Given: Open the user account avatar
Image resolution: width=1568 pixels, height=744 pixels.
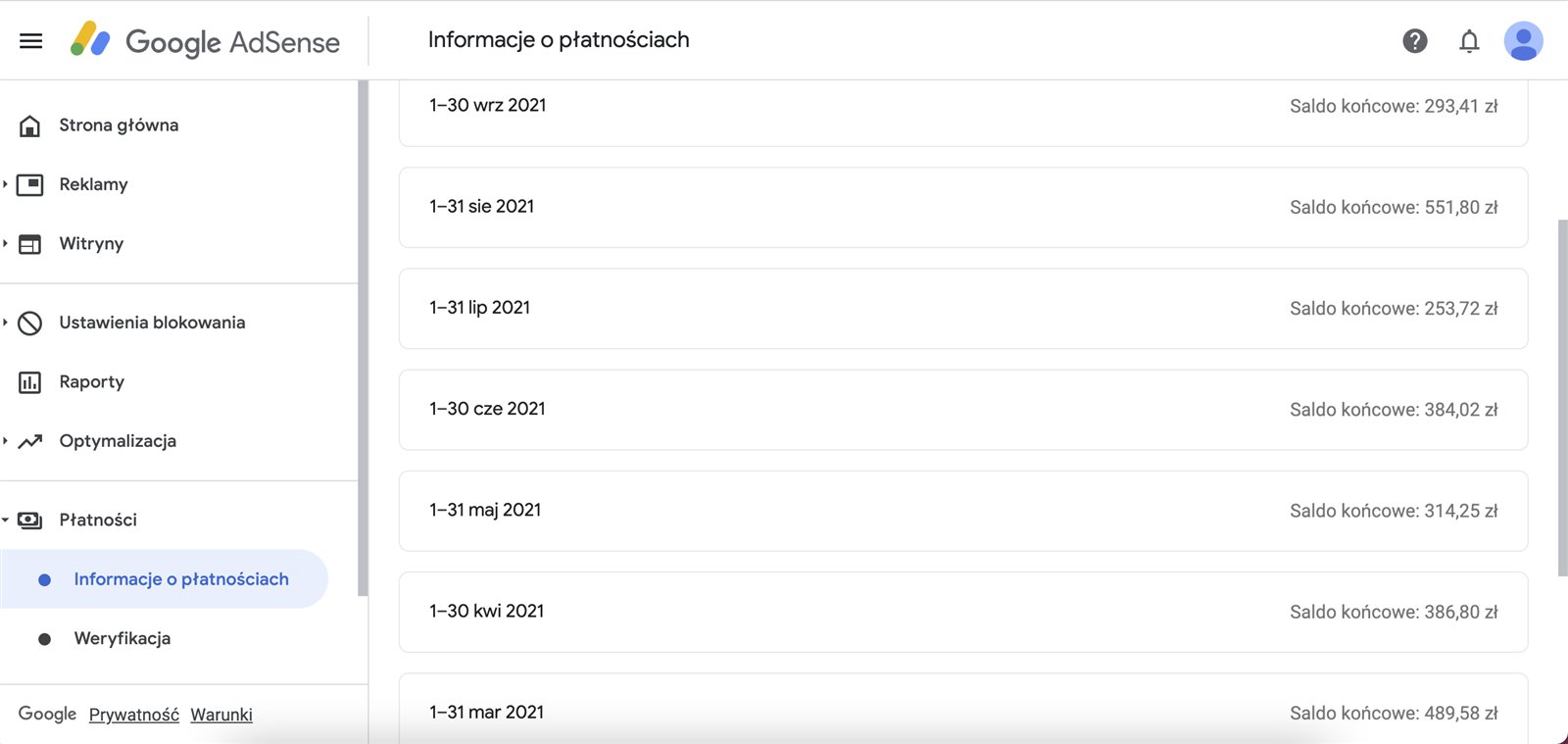Looking at the screenshot, I should point(1523,41).
